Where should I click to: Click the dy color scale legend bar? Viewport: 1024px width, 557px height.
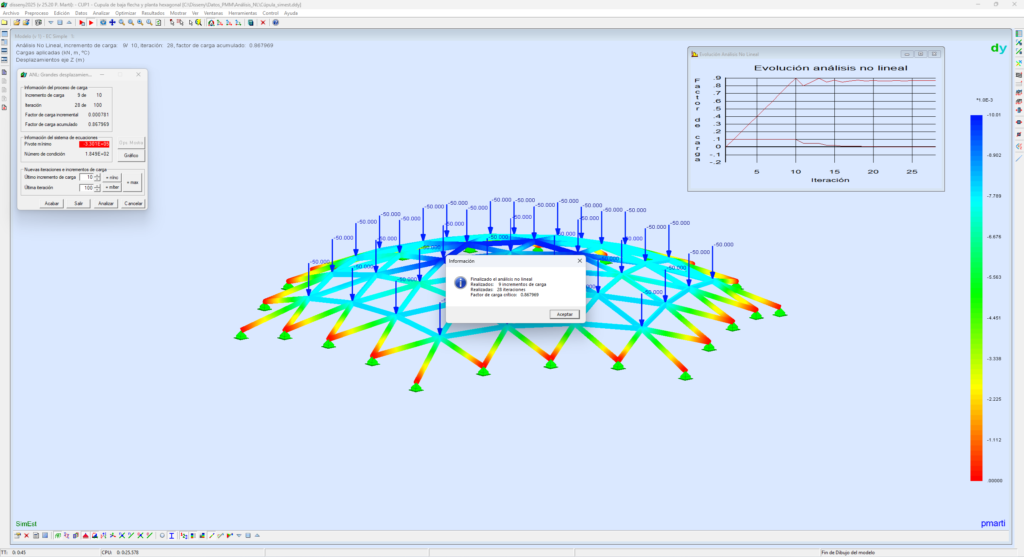976,298
